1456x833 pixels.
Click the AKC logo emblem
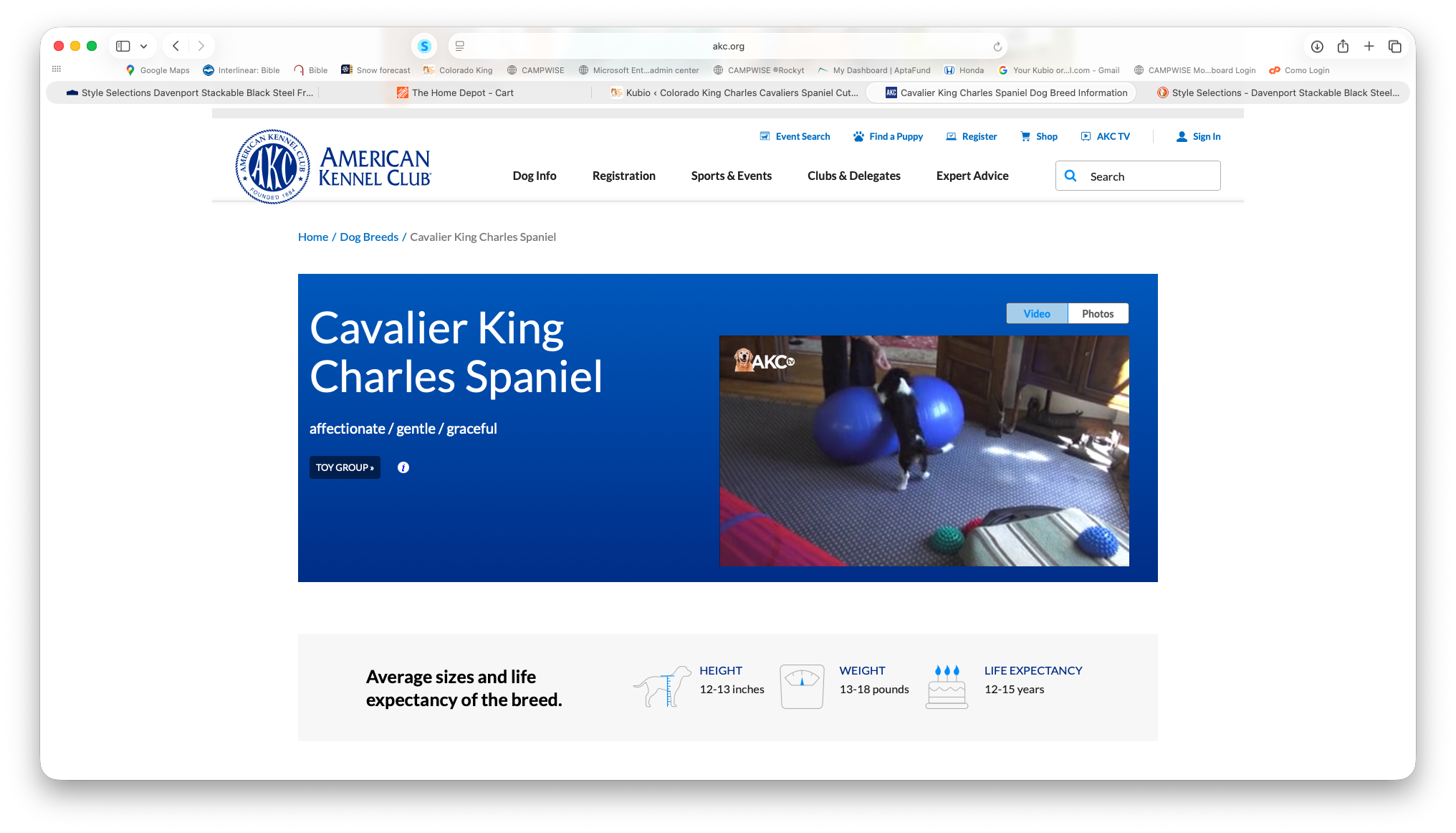(272, 167)
